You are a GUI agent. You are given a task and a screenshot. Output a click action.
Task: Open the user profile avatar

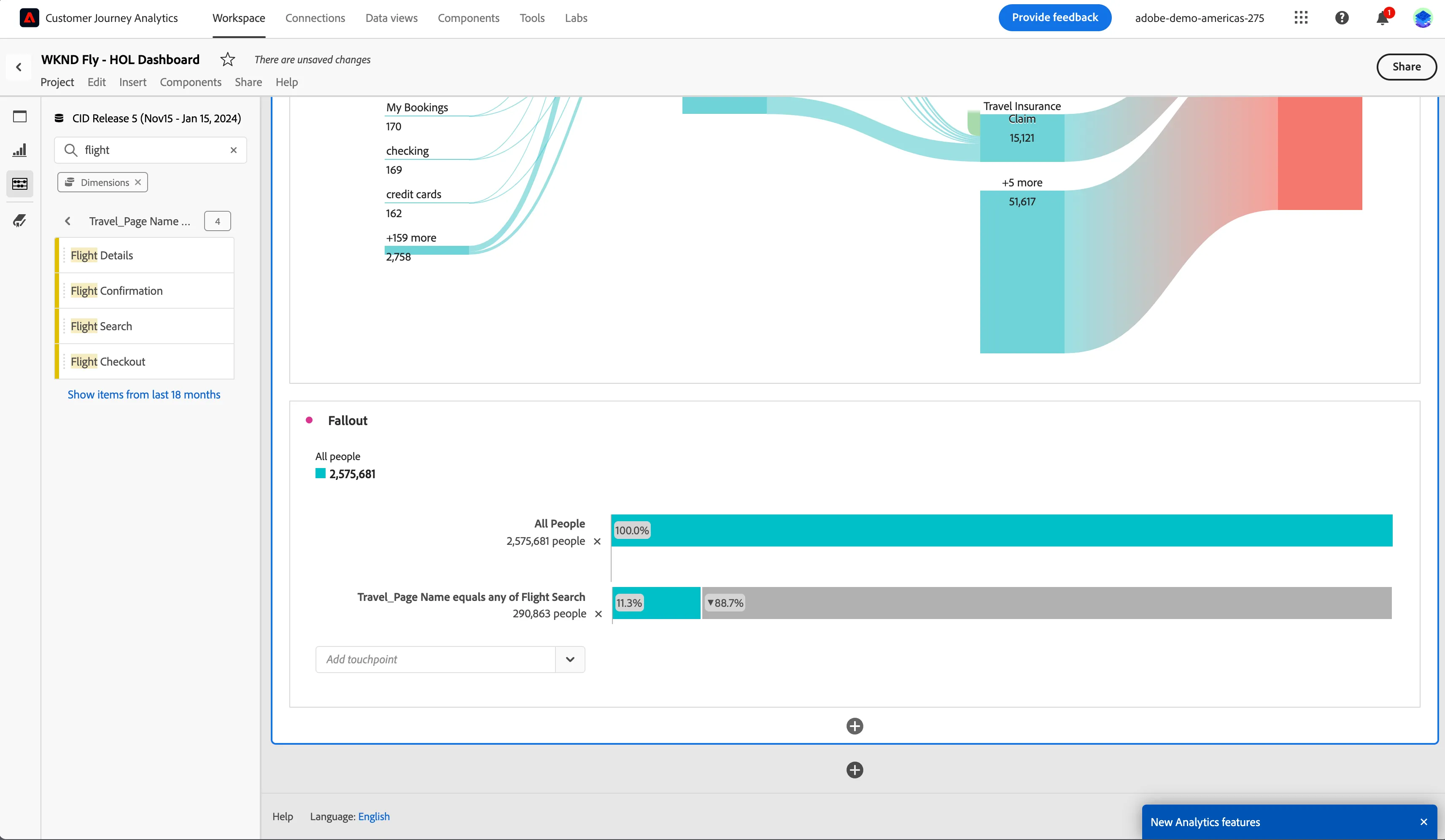click(x=1423, y=18)
